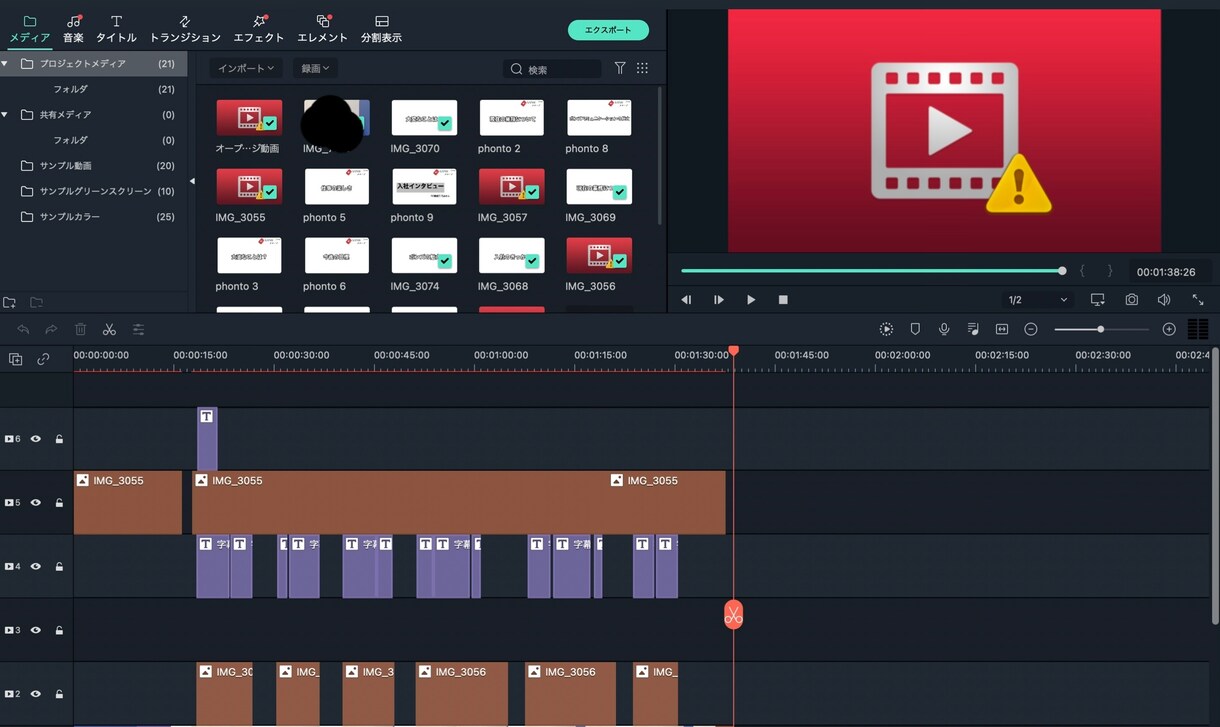Select the サンプルカラー folder

click(x=94, y=216)
